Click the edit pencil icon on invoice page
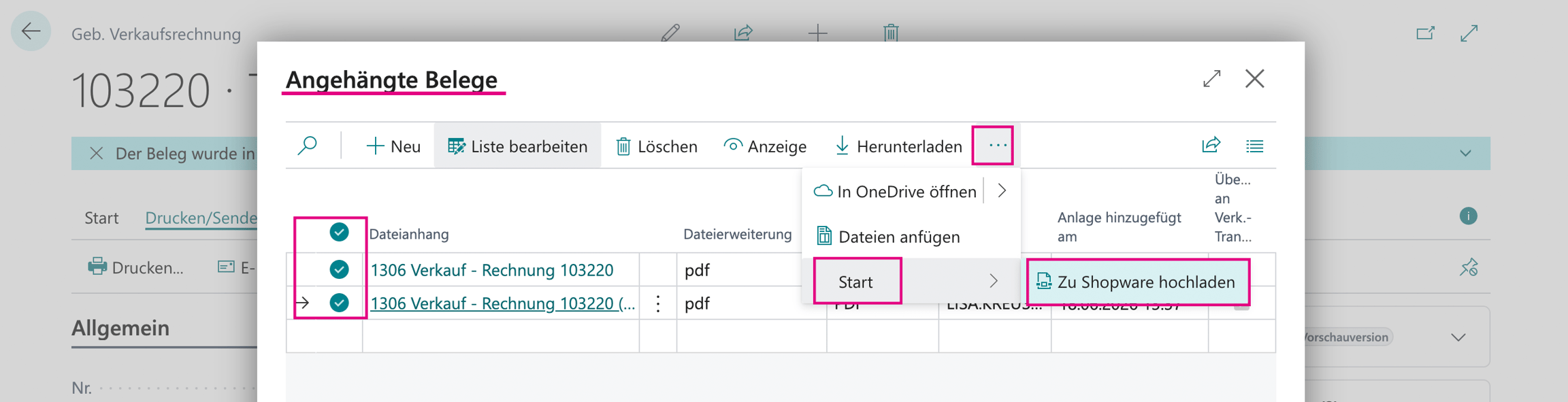1568x402 pixels. click(670, 33)
